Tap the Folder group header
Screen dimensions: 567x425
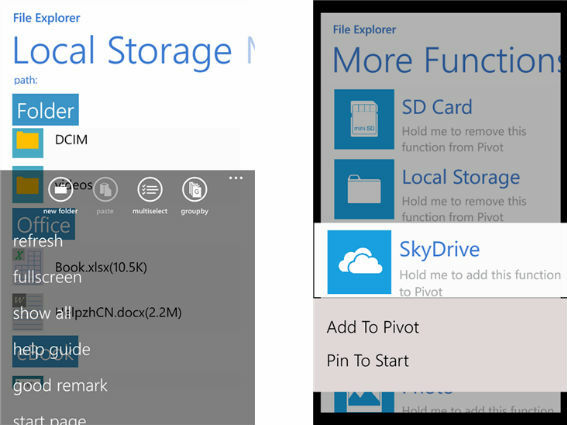[46, 110]
